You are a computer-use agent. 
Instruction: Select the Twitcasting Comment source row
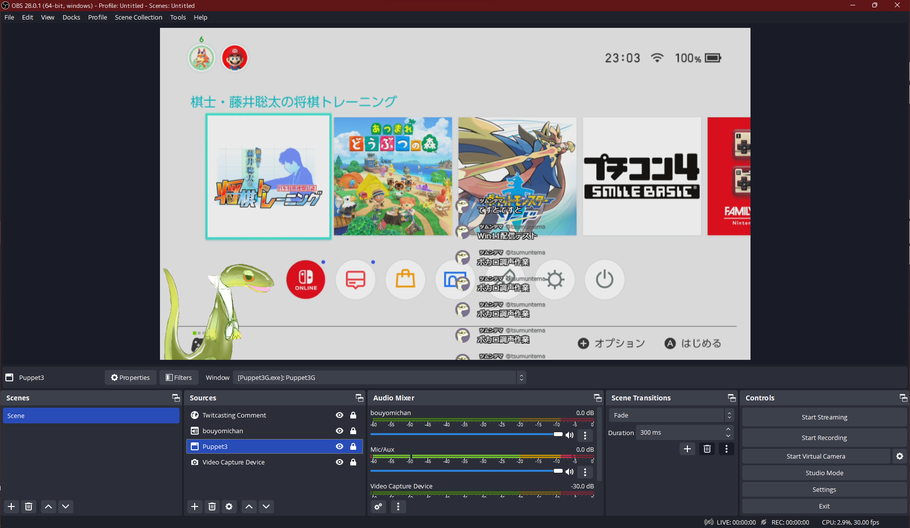pyautogui.click(x=275, y=415)
